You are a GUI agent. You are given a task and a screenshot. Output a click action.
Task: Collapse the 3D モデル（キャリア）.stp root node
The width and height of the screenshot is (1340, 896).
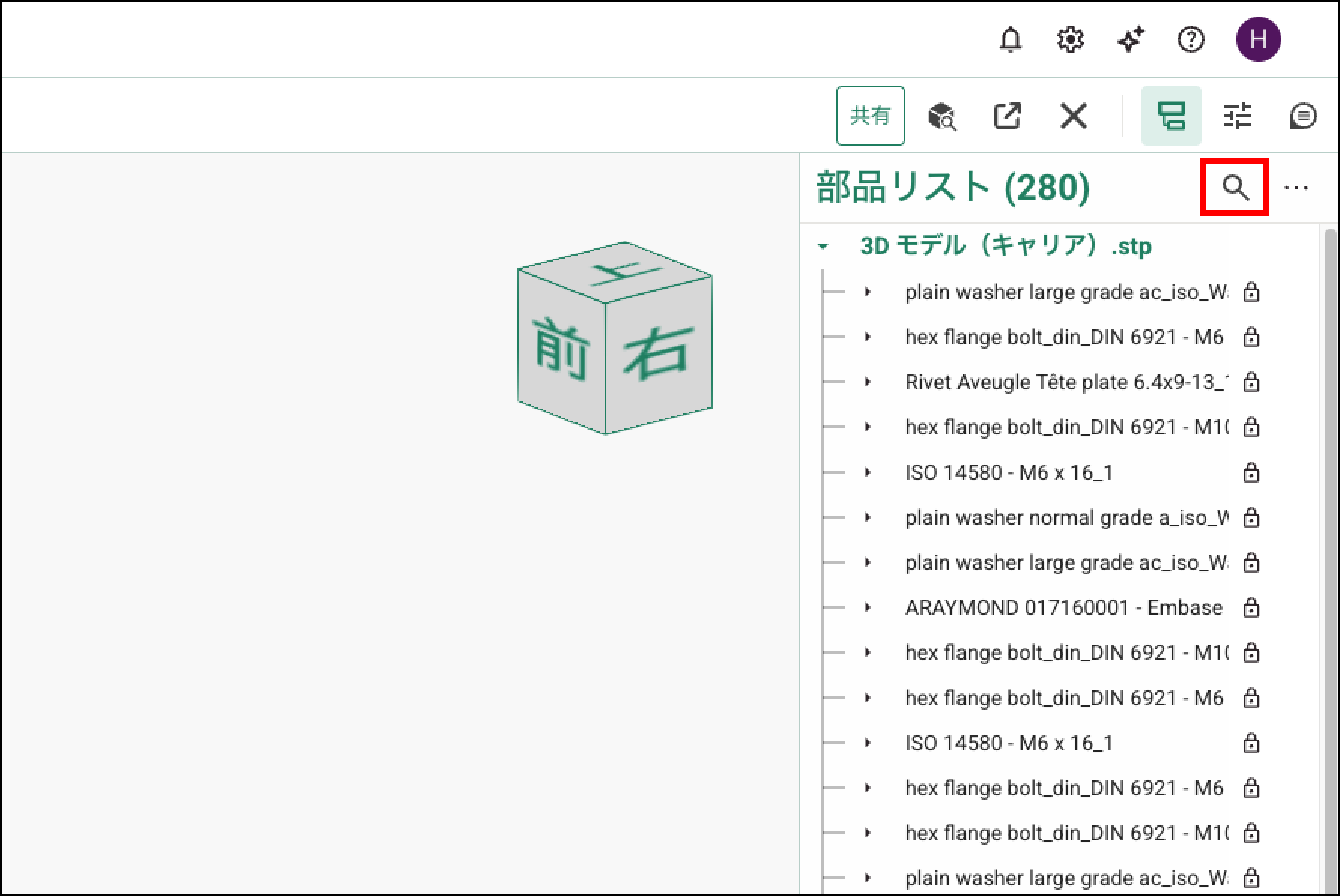point(823,247)
